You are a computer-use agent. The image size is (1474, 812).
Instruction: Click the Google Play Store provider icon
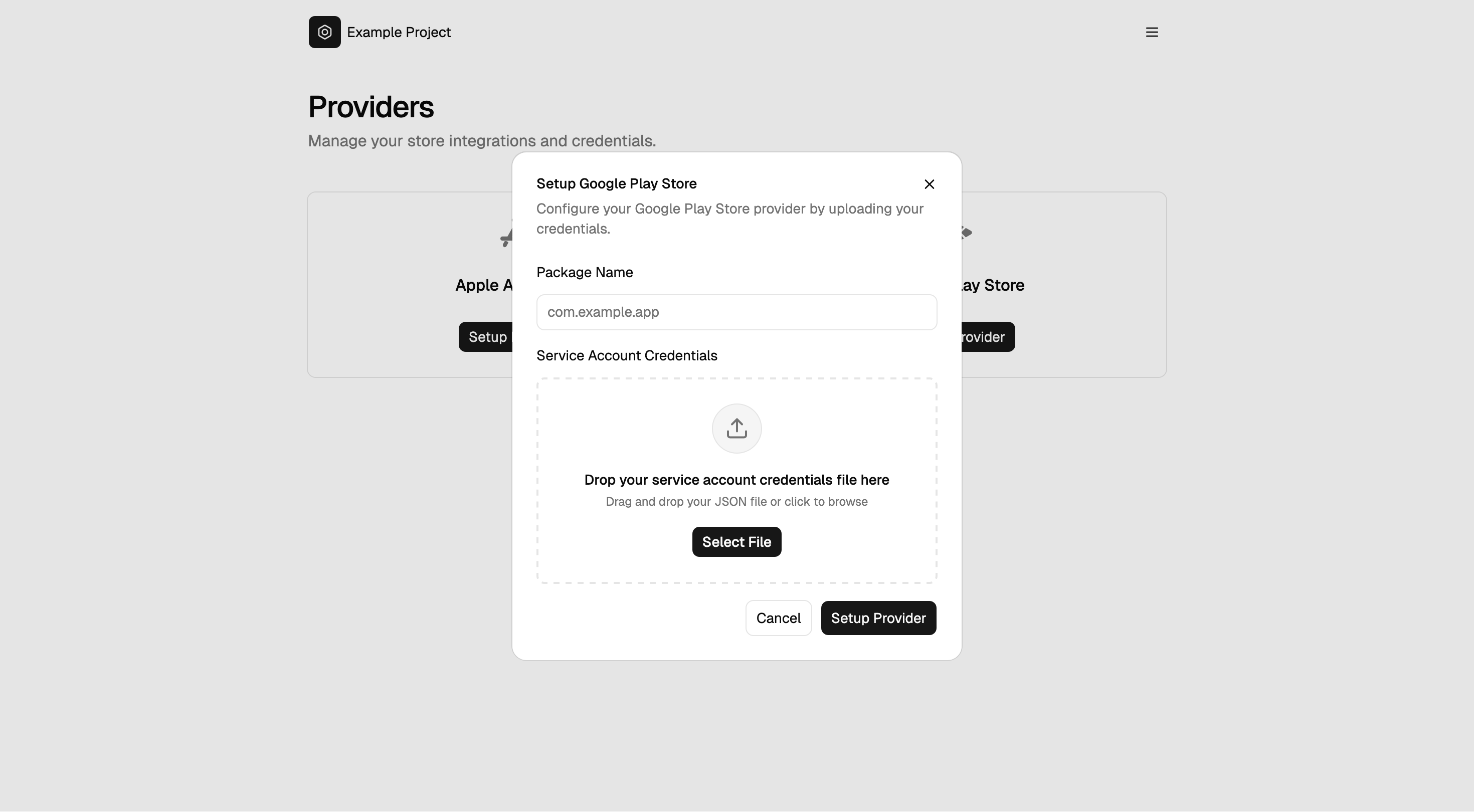coord(967,234)
